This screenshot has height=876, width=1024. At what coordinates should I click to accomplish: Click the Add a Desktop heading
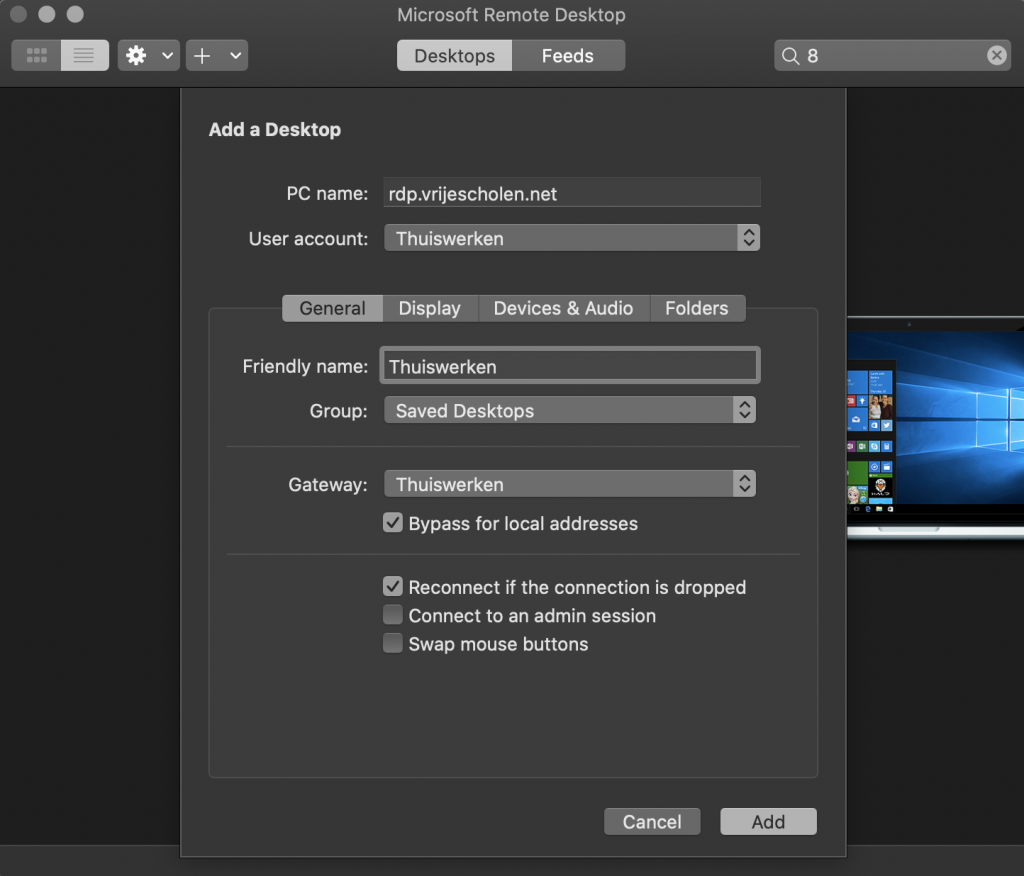(x=275, y=129)
